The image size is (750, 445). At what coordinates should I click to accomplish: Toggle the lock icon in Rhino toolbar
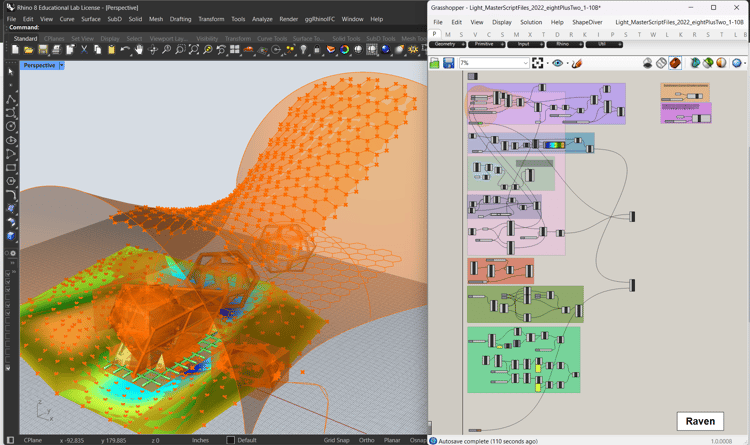point(317,50)
